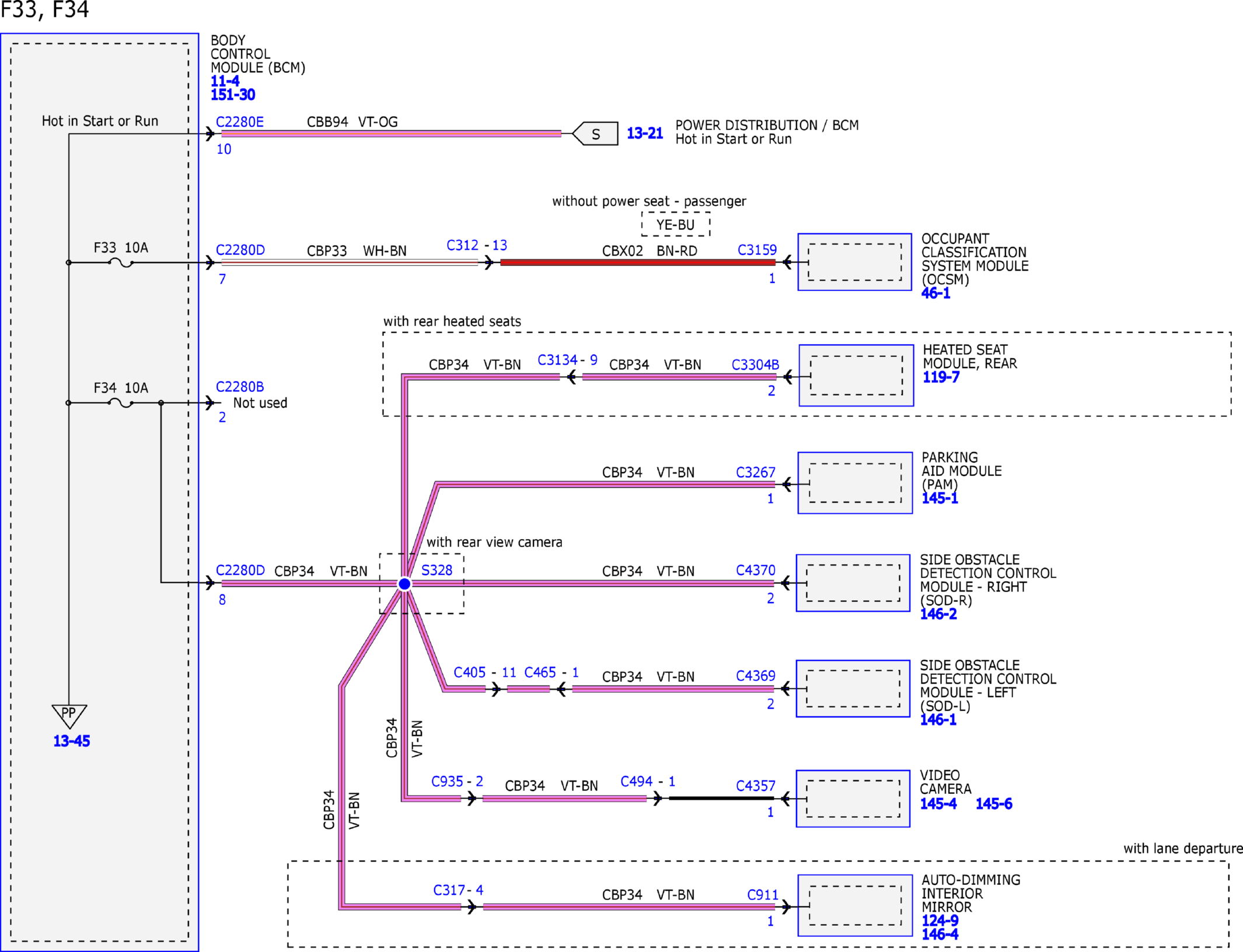Open Video Camera reference 145-6
The image size is (1243, 952).
[994, 804]
